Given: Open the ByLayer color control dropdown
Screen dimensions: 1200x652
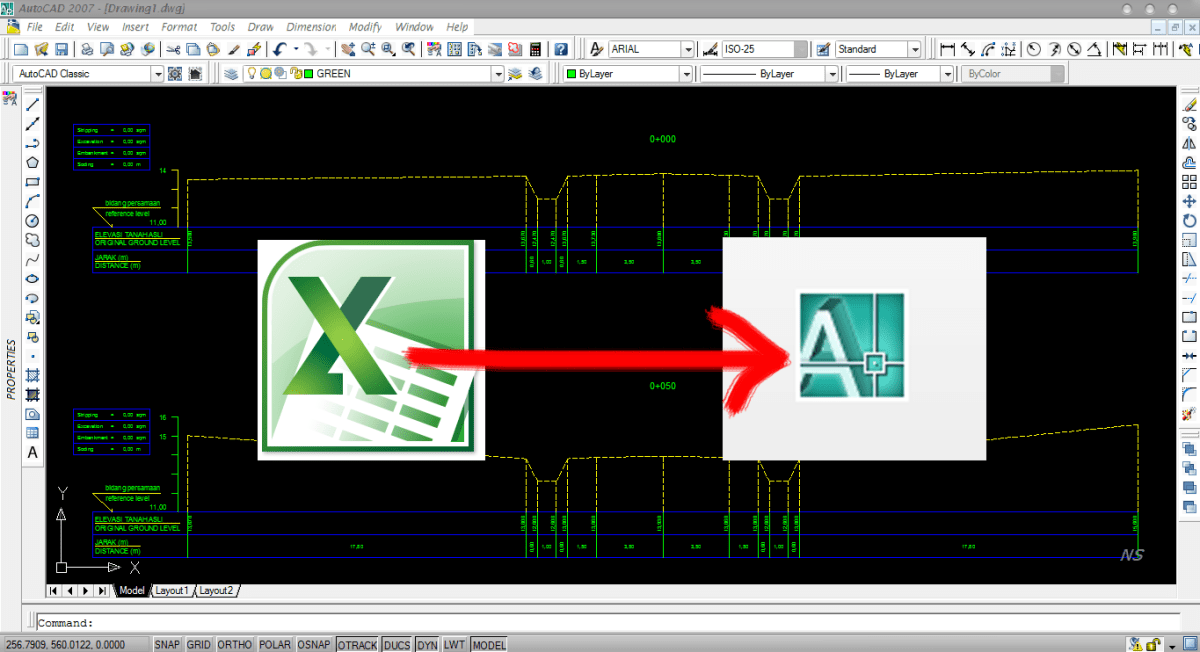Looking at the screenshot, I should [628, 74].
